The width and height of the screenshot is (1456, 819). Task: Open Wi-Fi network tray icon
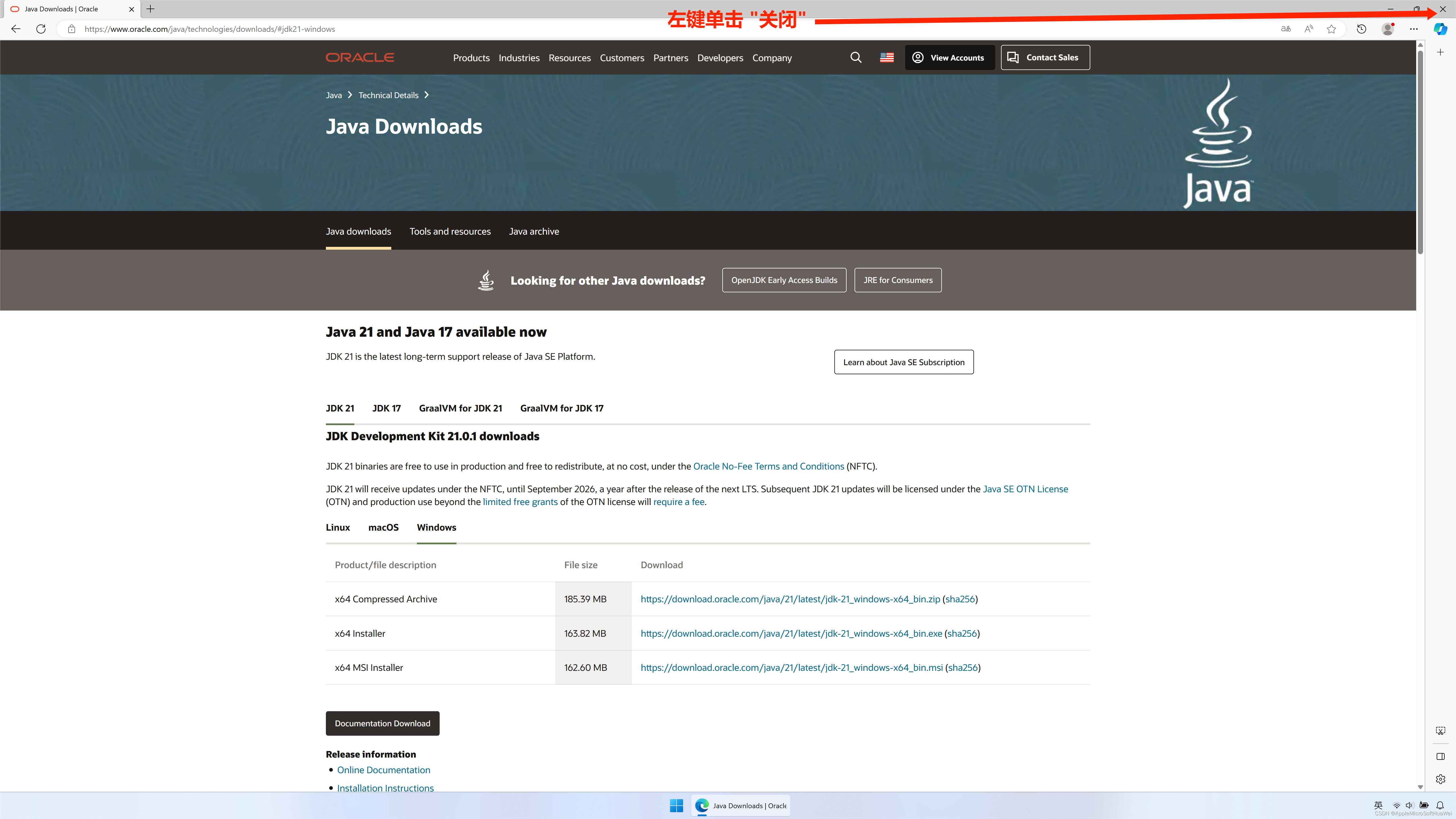[x=1396, y=805]
